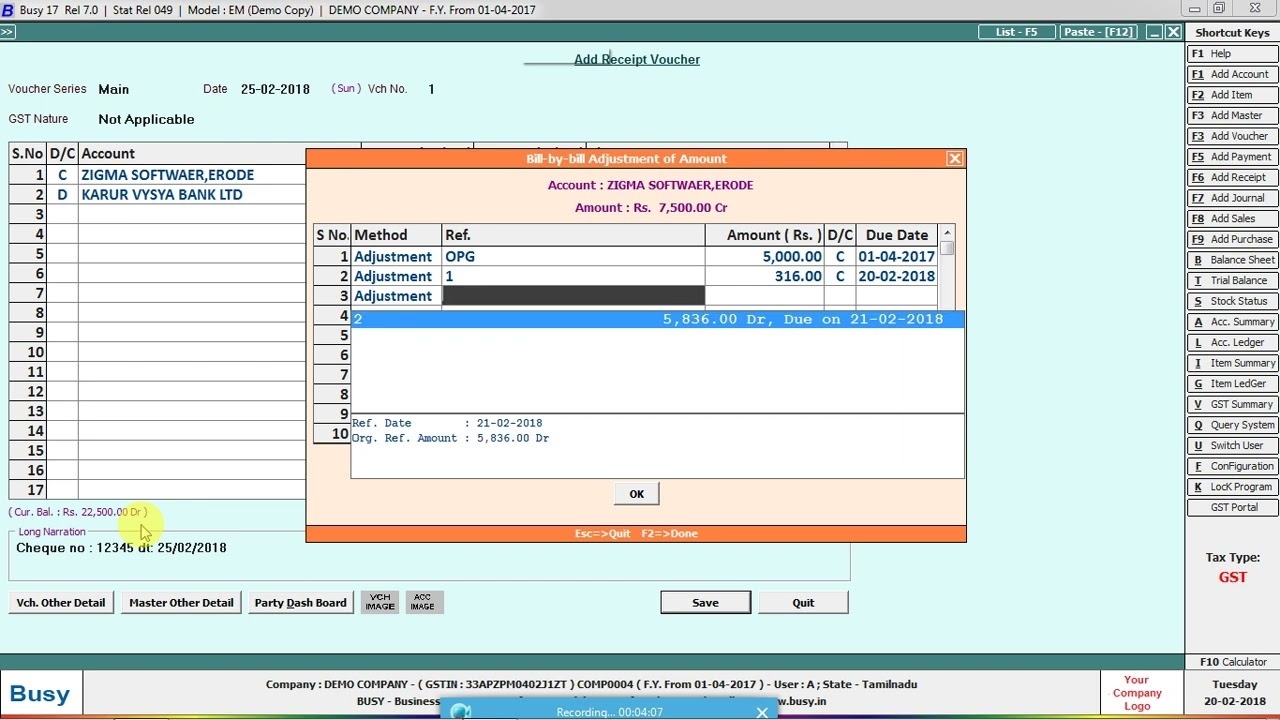
Task: Select KARUR VYSYA BANK LTD account row
Action: click(x=162, y=195)
